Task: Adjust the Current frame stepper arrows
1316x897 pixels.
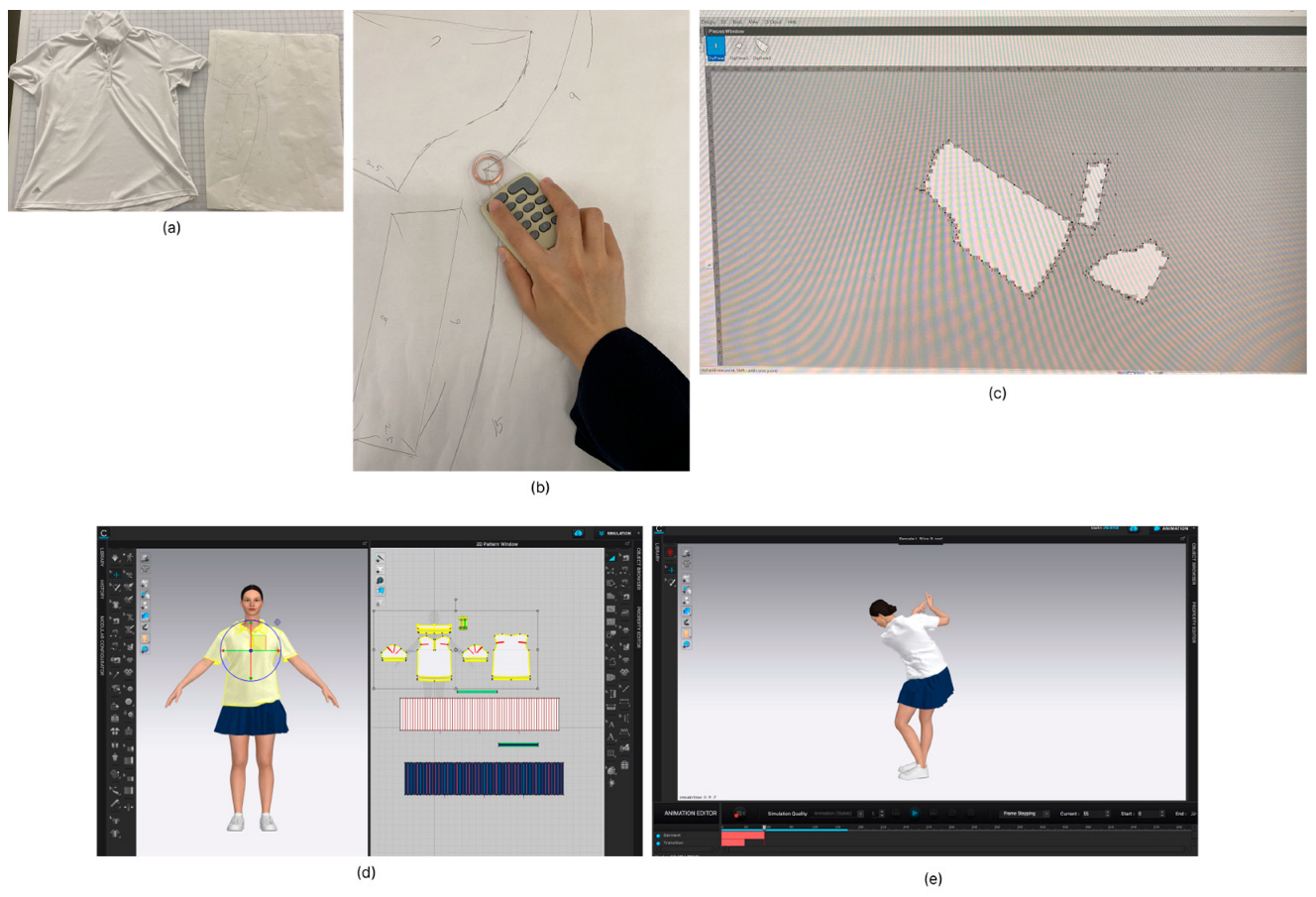Action: tap(1107, 814)
